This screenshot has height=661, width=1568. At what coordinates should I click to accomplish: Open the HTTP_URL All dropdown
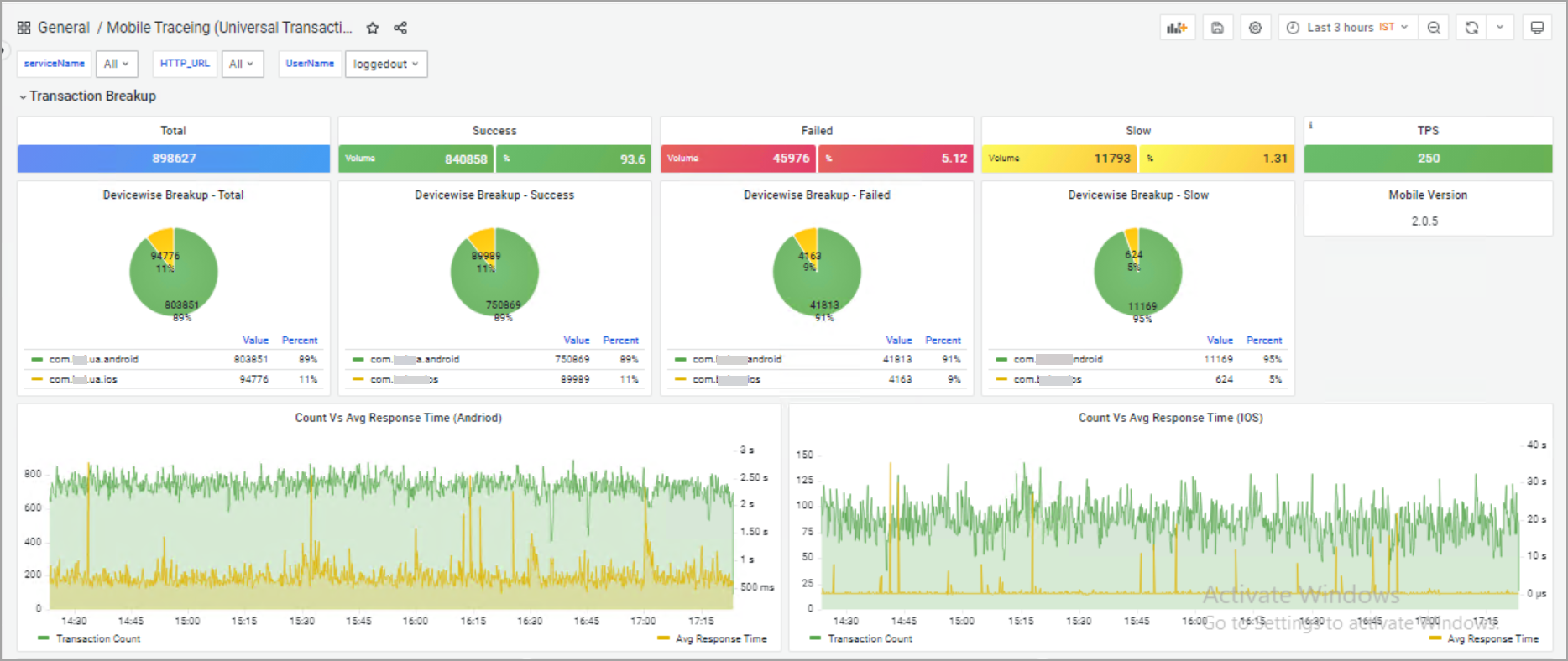coord(242,64)
